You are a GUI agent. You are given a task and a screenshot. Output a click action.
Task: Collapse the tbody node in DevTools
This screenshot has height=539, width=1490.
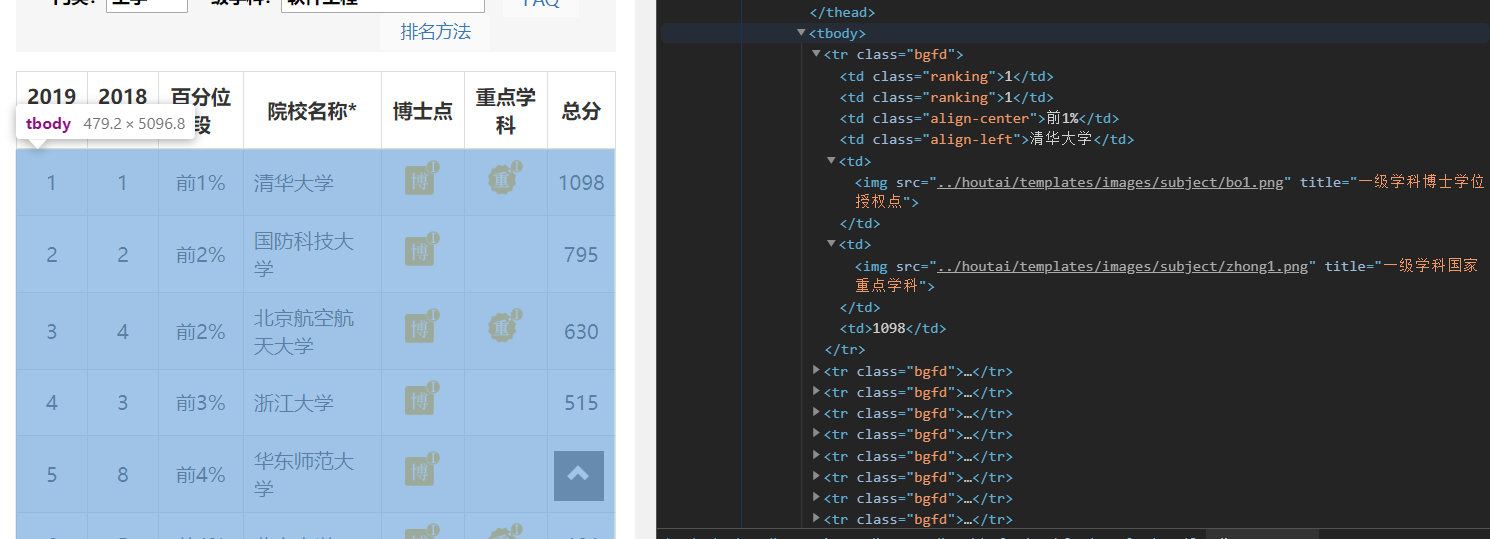(801, 33)
